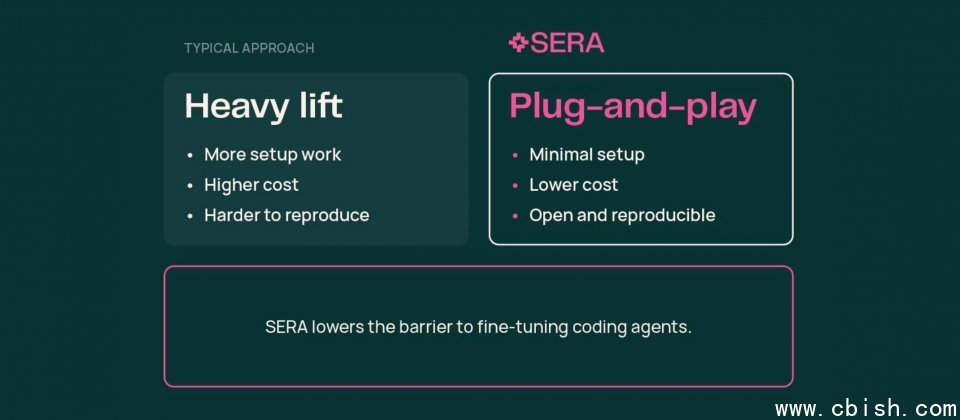Click the SERA lowers the barrier caption
Viewport: 960px width, 420px height.
(x=478, y=327)
